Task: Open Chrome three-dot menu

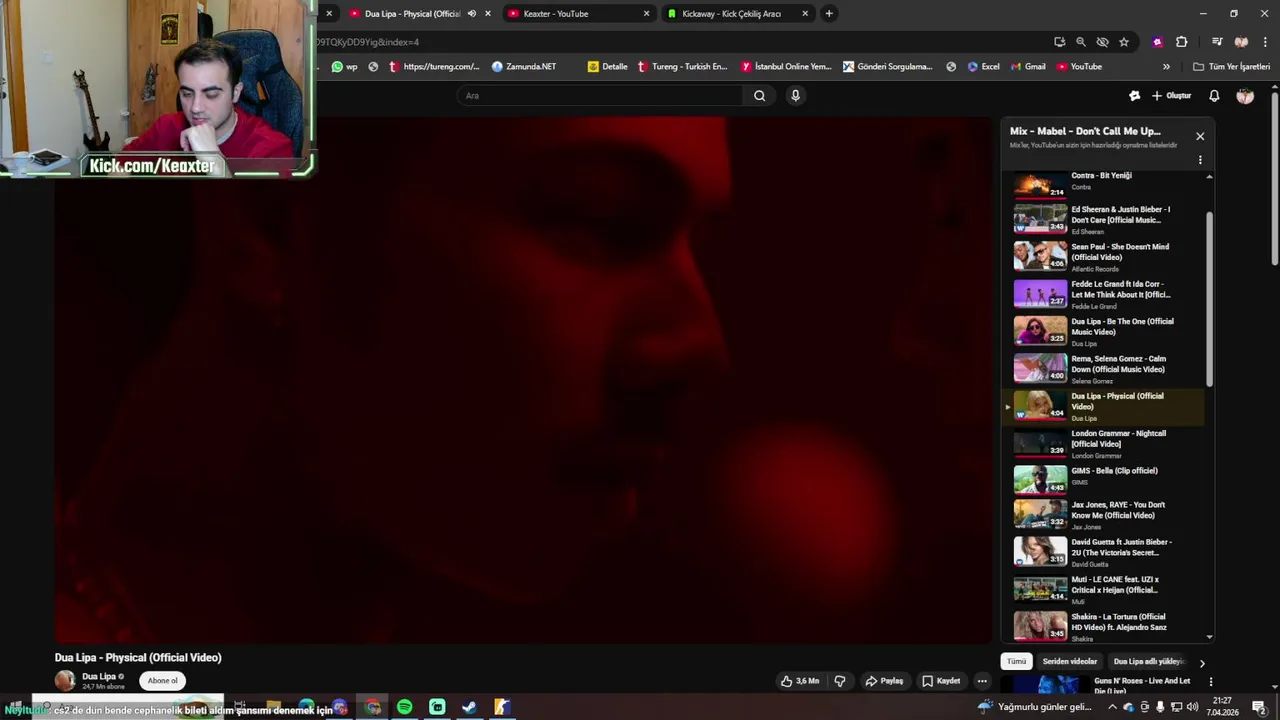Action: pyautogui.click(x=1265, y=42)
